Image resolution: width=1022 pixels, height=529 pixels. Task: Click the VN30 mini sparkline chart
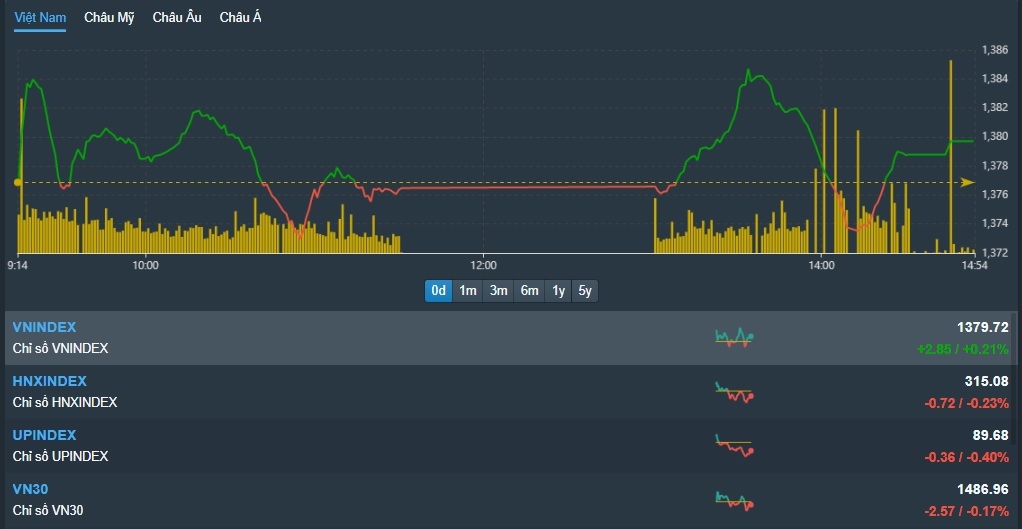click(734, 498)
